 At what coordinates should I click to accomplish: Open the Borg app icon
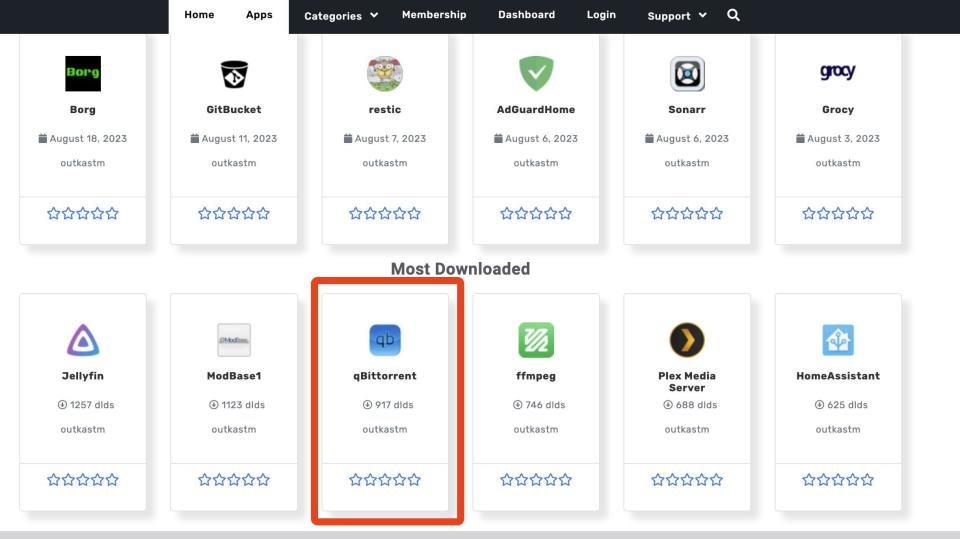pos(83,74)
